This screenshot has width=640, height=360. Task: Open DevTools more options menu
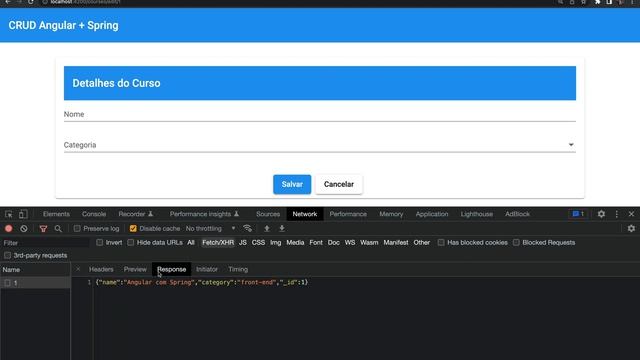[x=617, y=214]
